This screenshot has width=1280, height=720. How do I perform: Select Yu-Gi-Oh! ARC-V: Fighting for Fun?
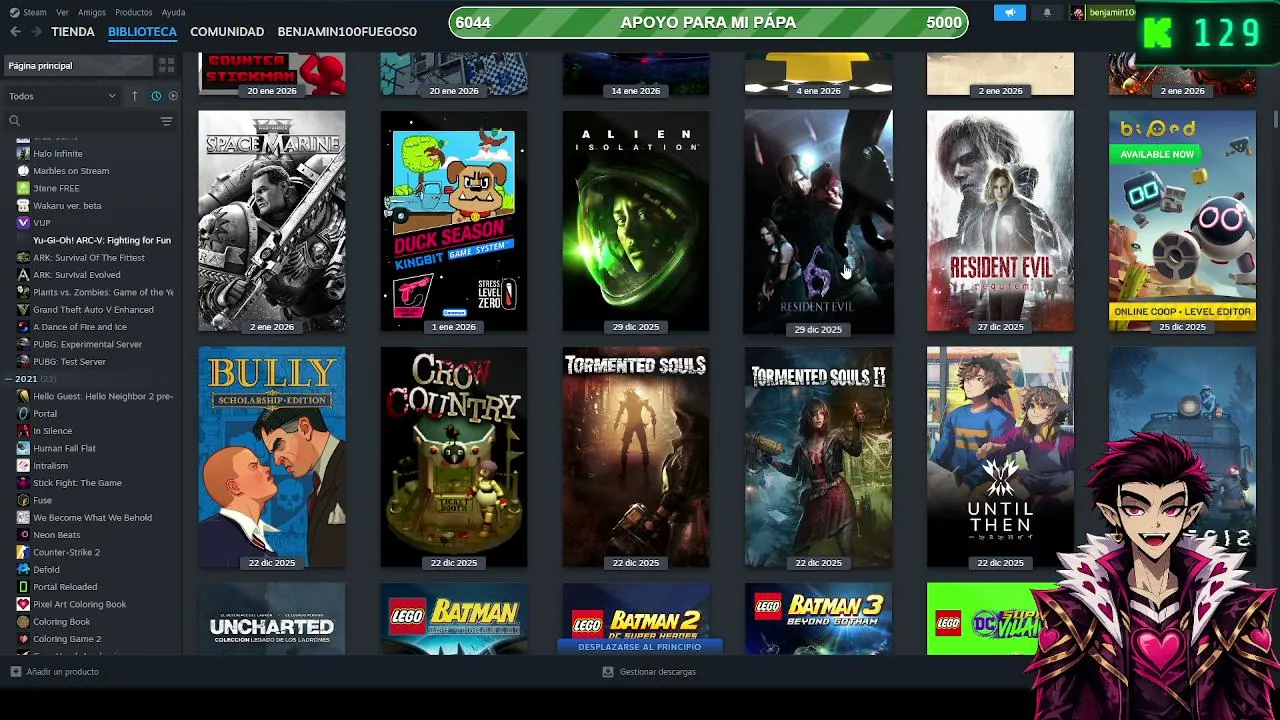(102, 240)
